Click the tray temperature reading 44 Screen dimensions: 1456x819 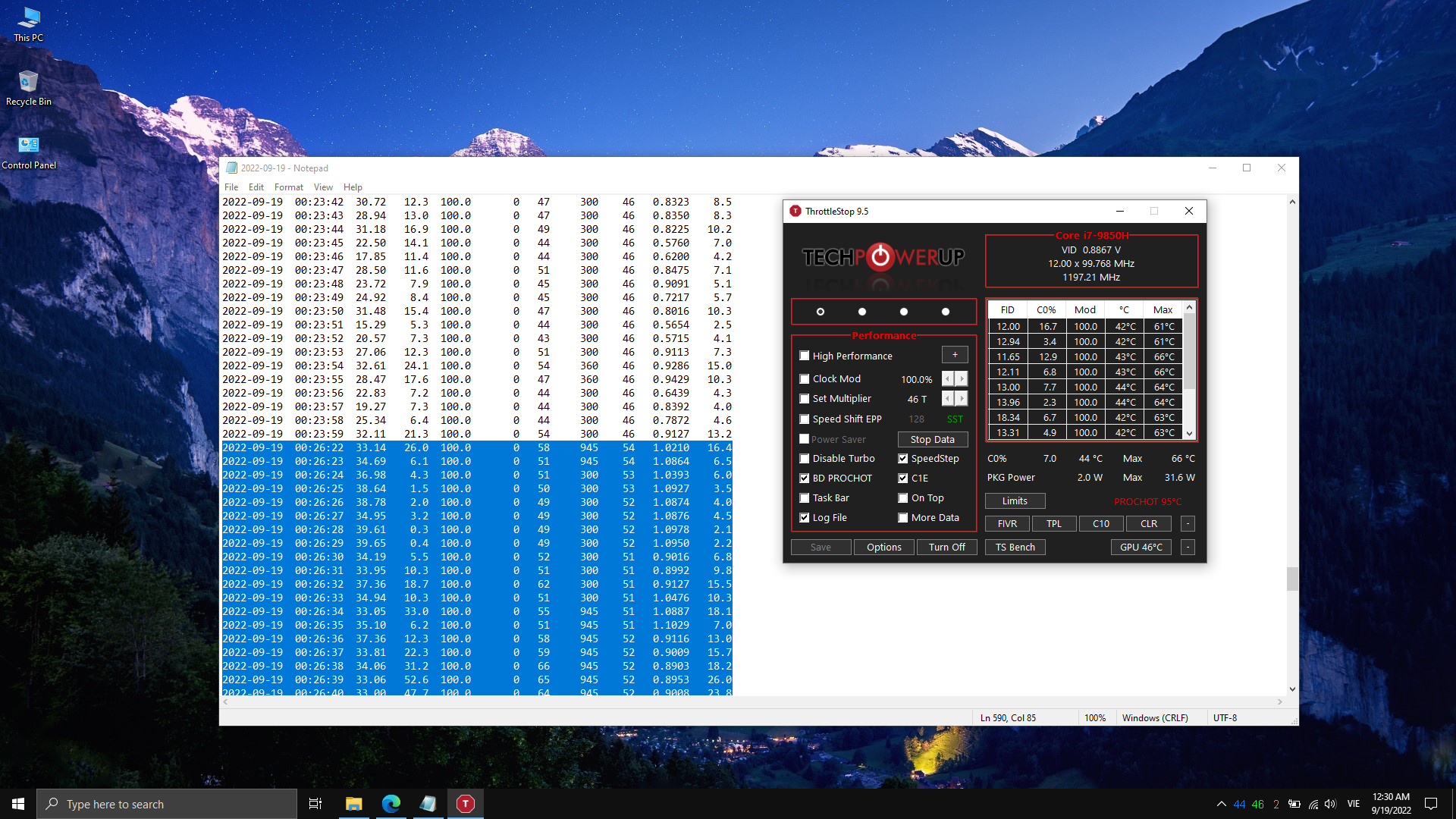(x=1239, y=805)
